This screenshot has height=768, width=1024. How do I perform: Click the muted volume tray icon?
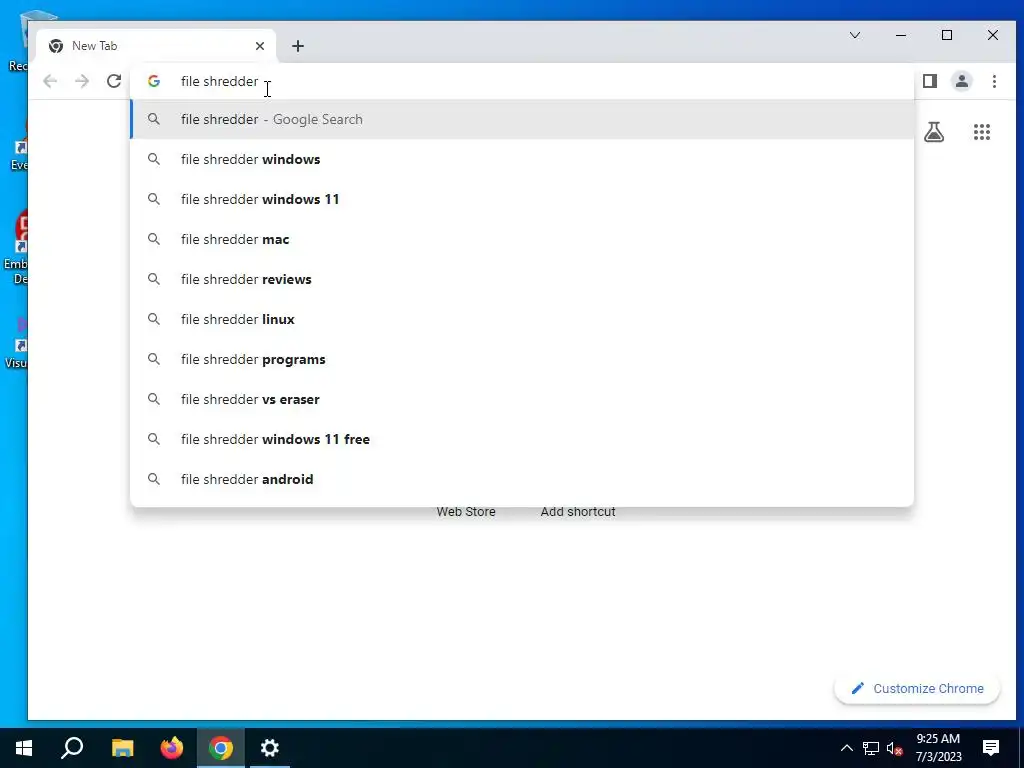point(895,748)
